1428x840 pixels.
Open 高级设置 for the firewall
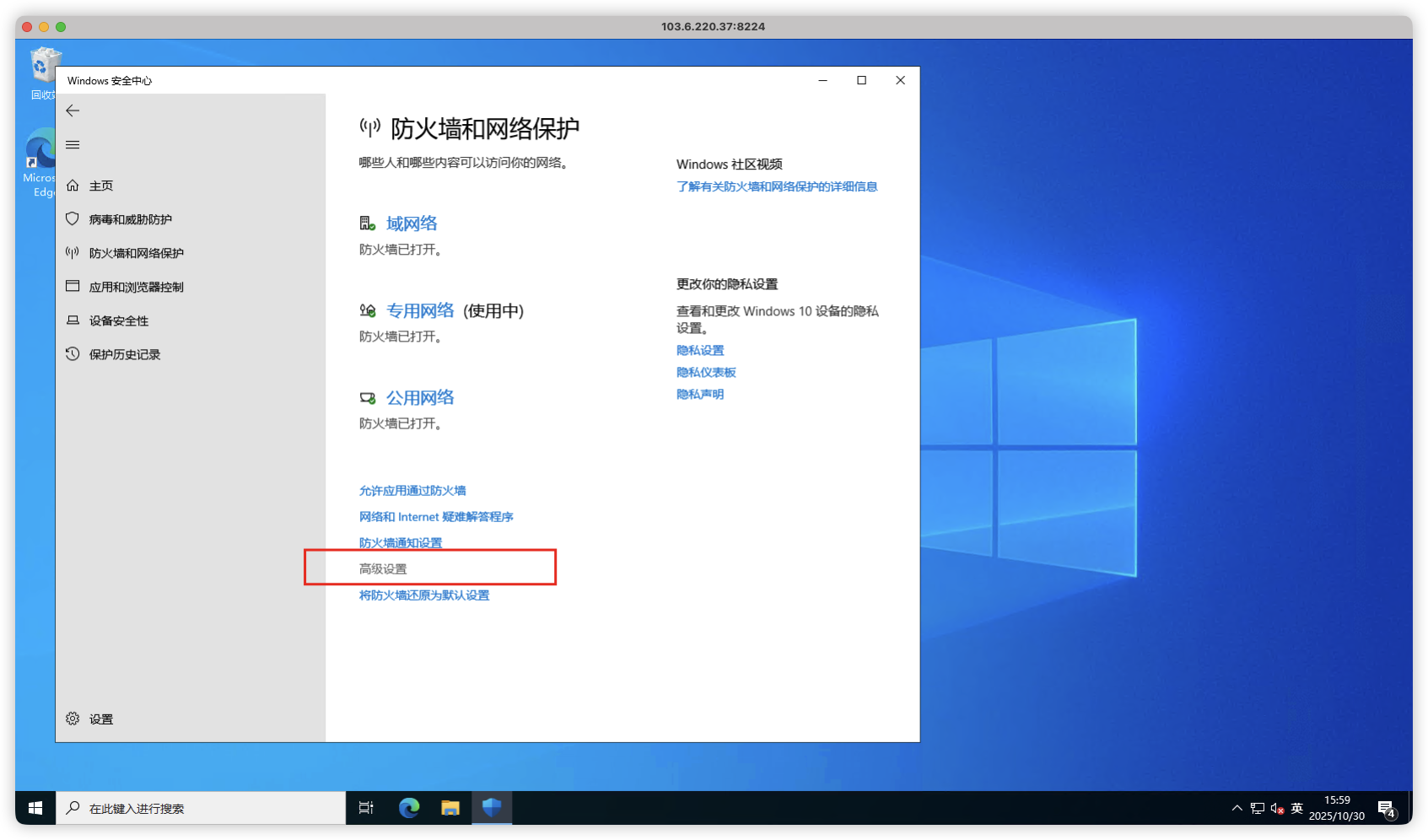pos(382,568)
